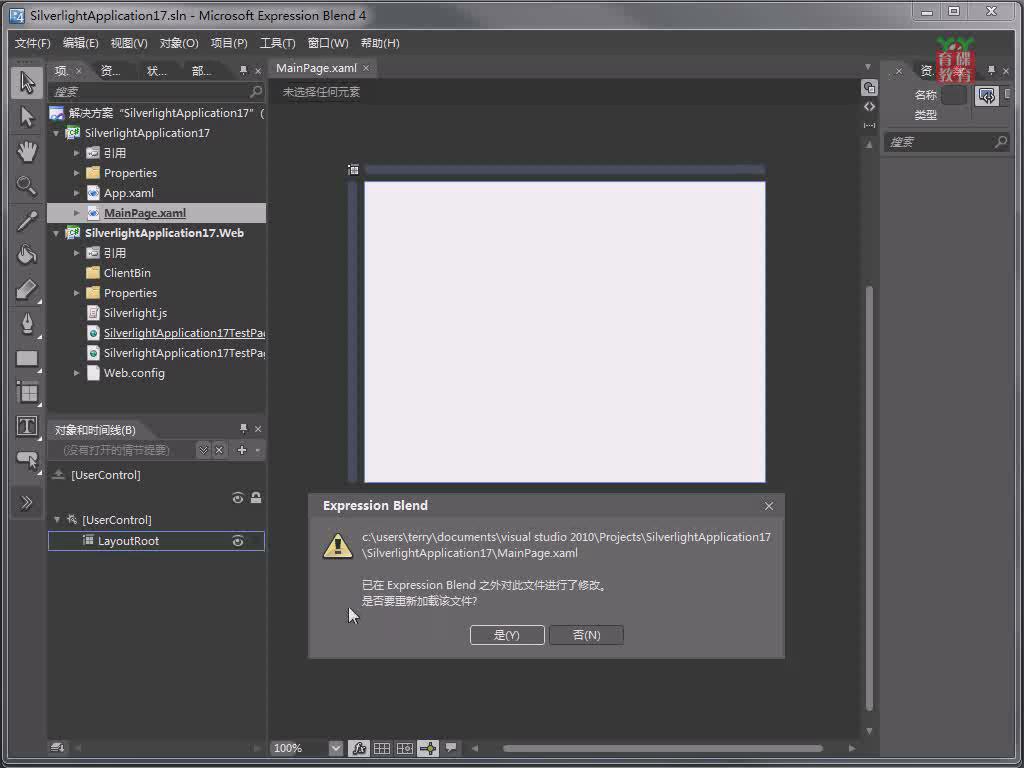Collapse the [UserControl] node above LayoutRoot

tap(57, 520)
